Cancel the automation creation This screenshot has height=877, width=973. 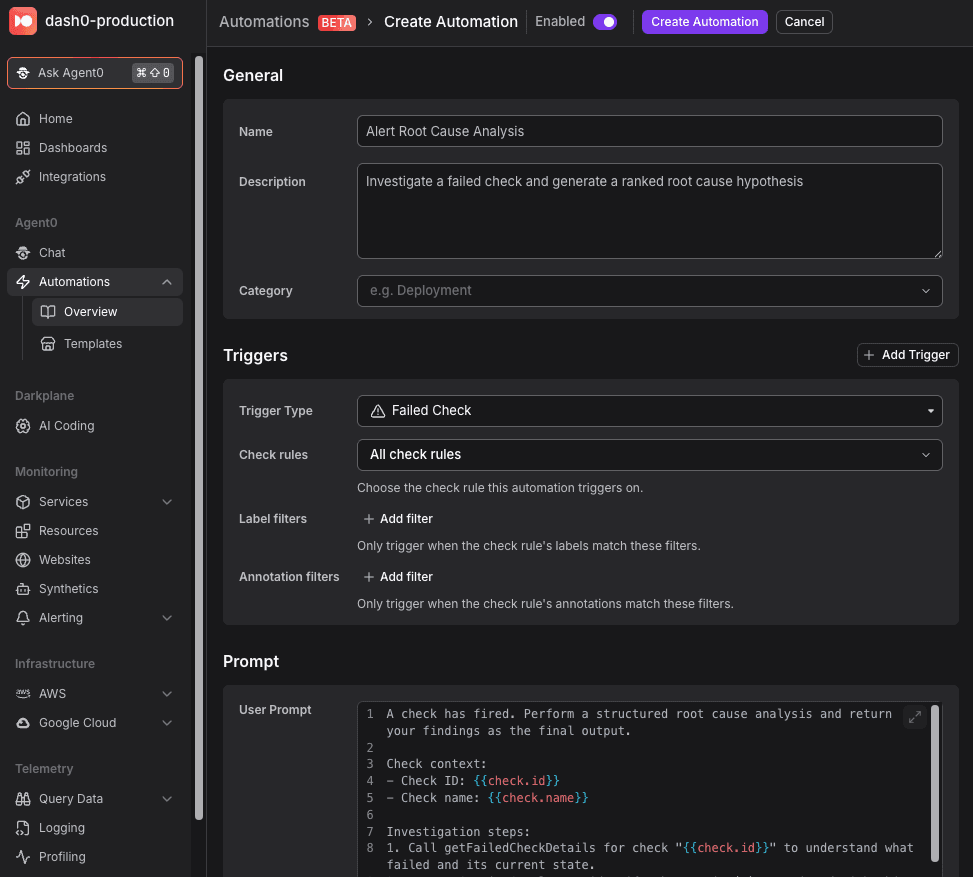tap(804, 22)
